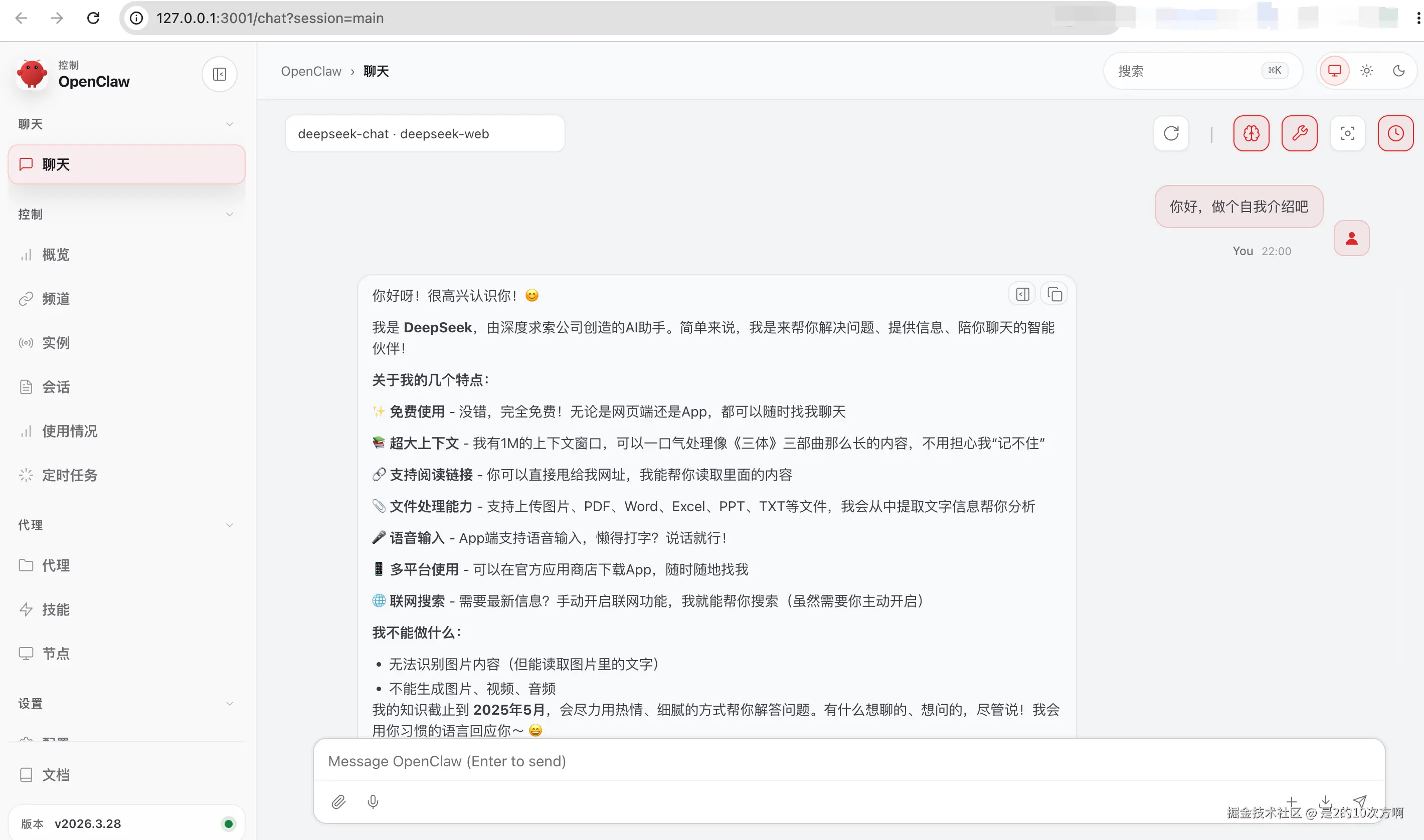1424x840 pixels.
Task: Open 概览 overview page
Action: pyautogui.click(x=127, y=255)
